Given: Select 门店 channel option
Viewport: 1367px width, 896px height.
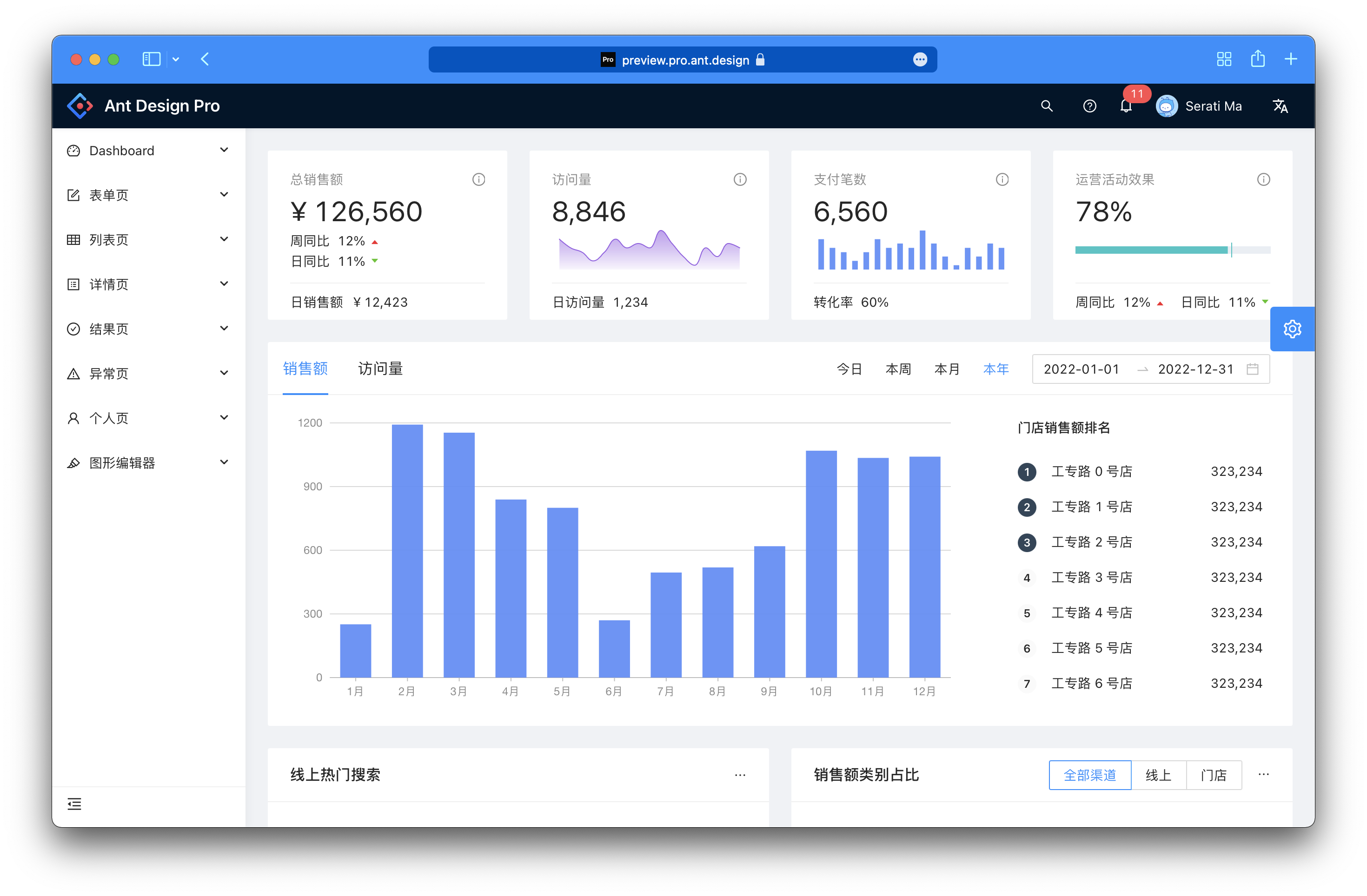Looking at the screenshot, I should [1214, 775].
